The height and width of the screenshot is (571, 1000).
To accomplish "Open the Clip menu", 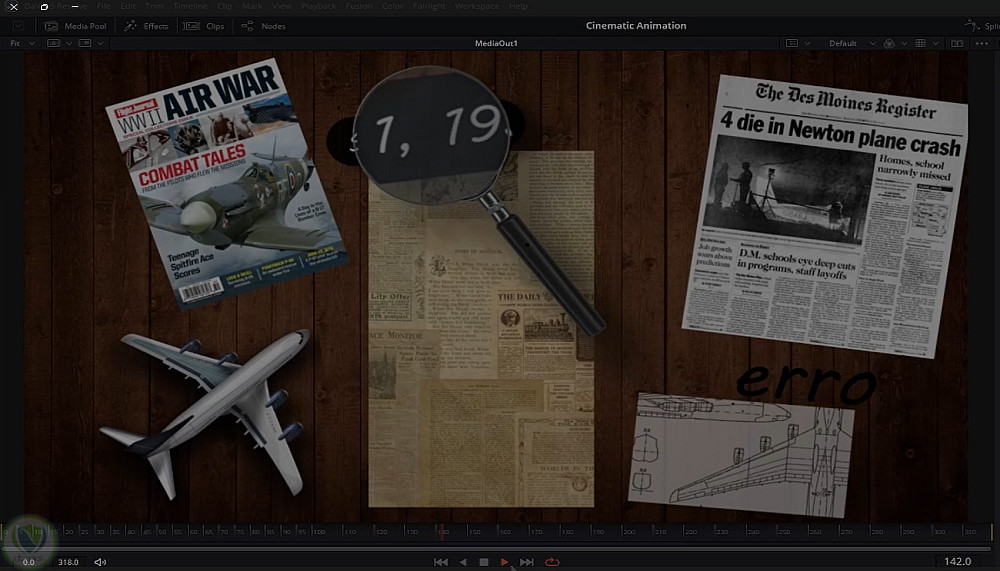I will pos(224,6).
